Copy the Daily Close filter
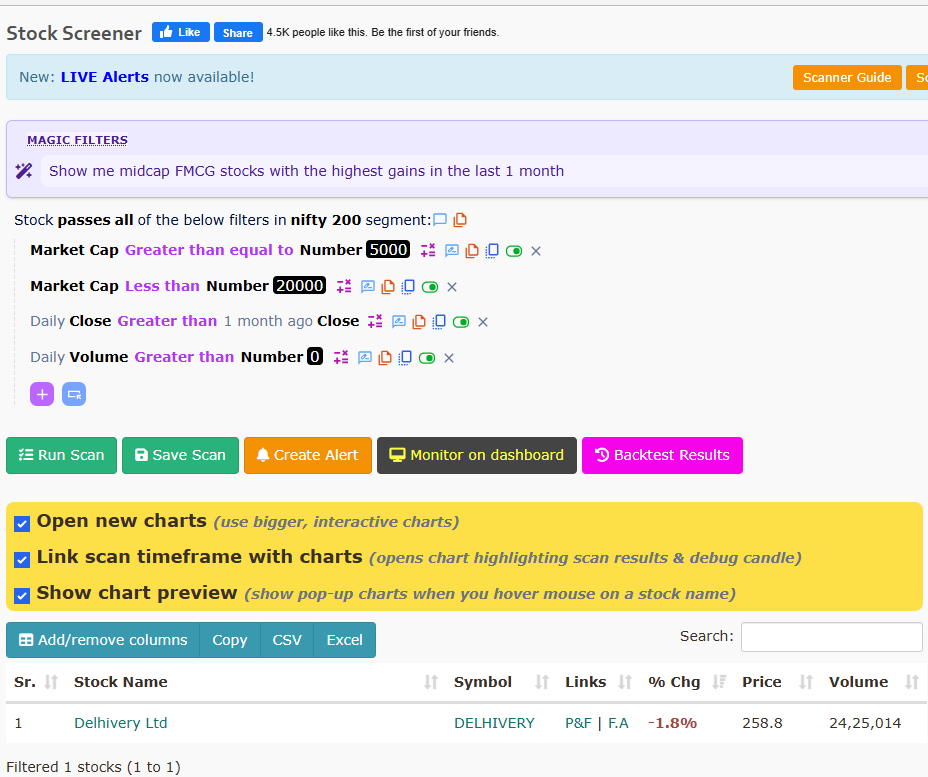The height and width of the screenshot is (777, 928). pos(419,321)
